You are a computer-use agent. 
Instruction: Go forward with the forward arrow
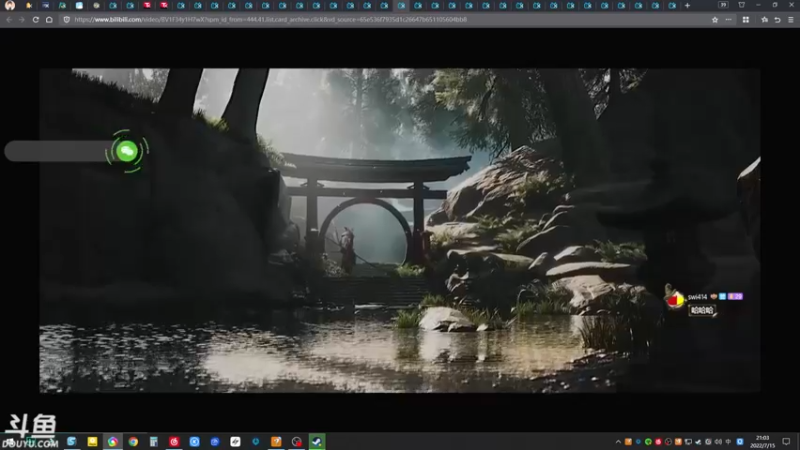[x=21, y=19]
